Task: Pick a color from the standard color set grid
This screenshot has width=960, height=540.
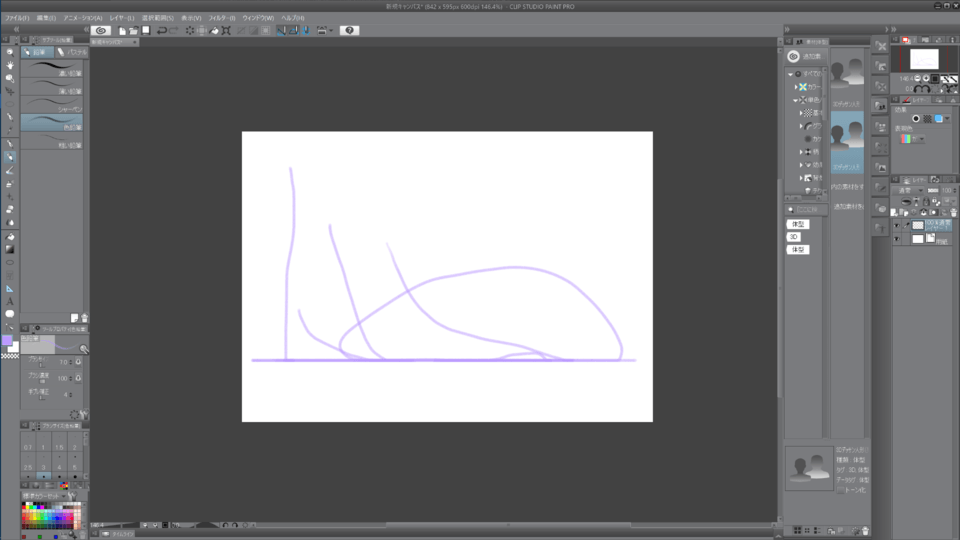Action: pyautogui.click(x=51, y=516)
